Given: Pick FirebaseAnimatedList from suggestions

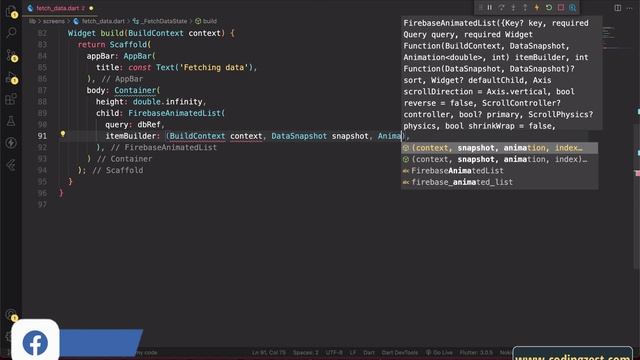Looking at the screenshot, I should tap(500, 171).
